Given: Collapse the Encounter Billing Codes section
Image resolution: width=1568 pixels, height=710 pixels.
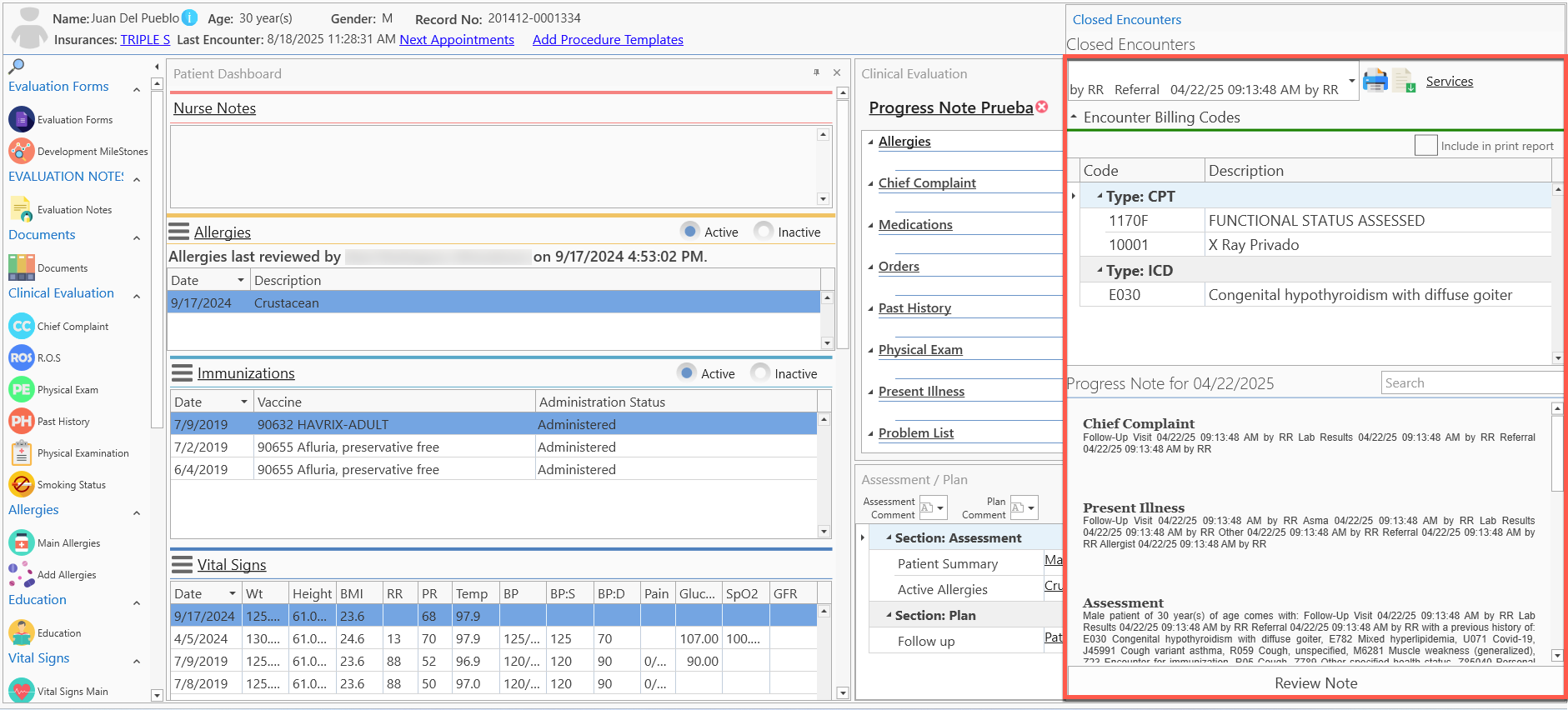Looking at the screenshot, I should (x=1074, y=117).
